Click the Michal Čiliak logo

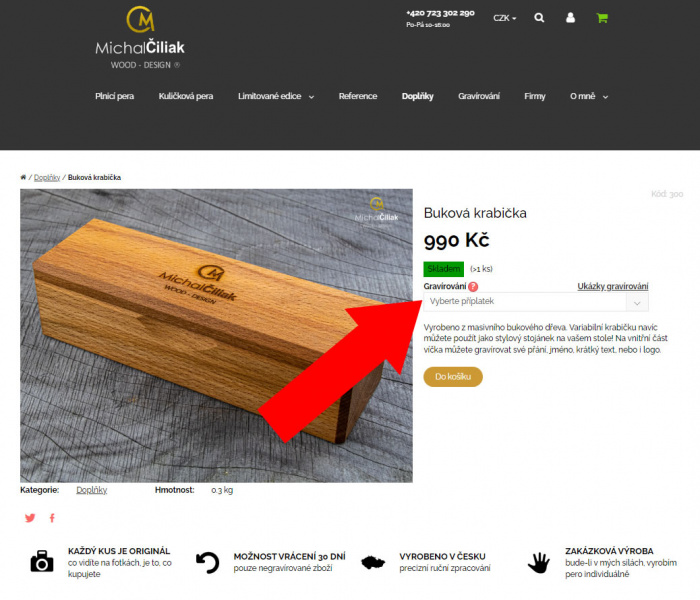tap(140, 38)
